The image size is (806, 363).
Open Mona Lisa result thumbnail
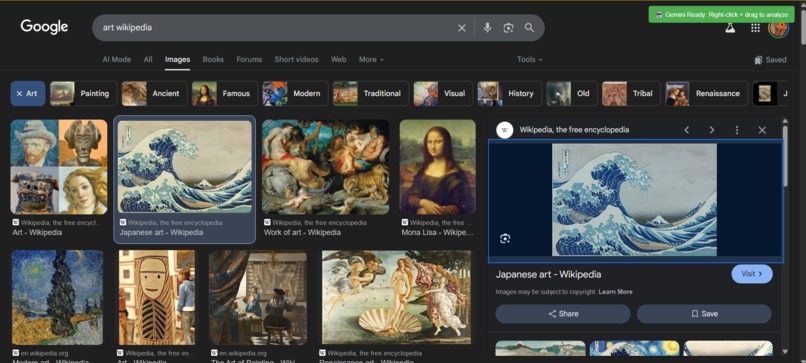point(438,167)
